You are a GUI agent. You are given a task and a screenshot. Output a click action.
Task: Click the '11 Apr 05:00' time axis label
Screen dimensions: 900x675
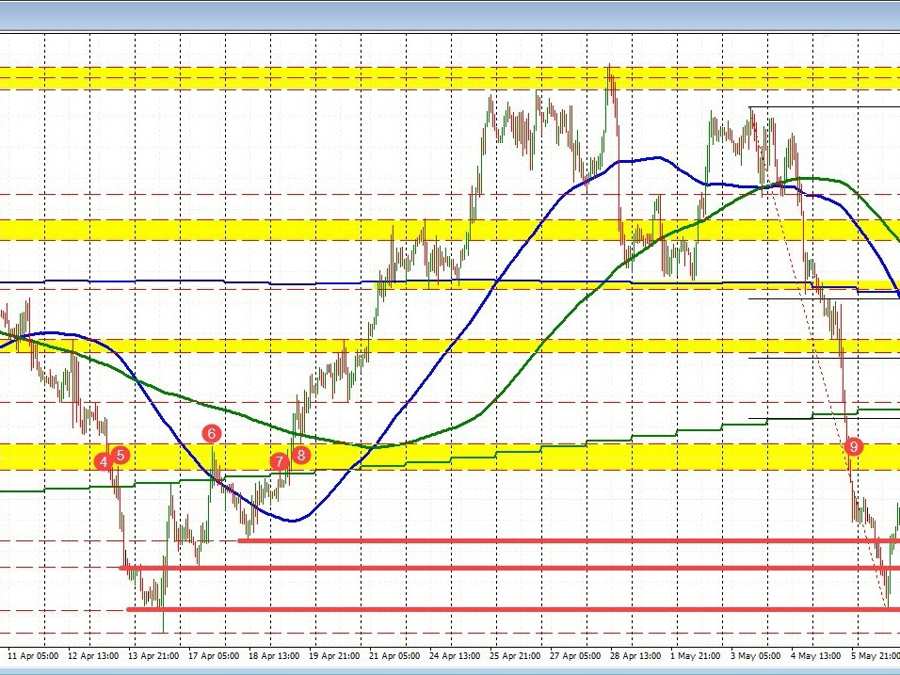click(x=33, y=655)
